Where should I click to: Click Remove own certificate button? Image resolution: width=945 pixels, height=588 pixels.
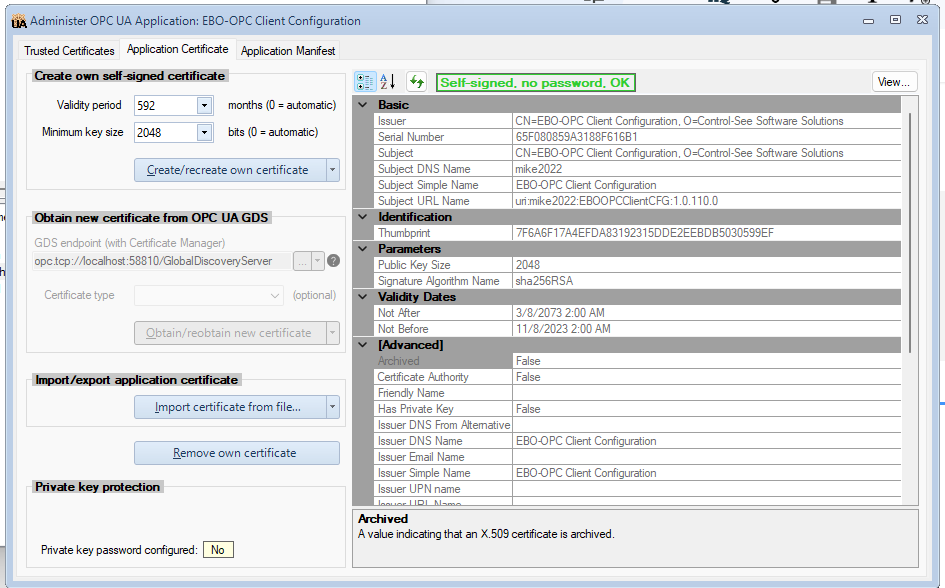(237, 453)
